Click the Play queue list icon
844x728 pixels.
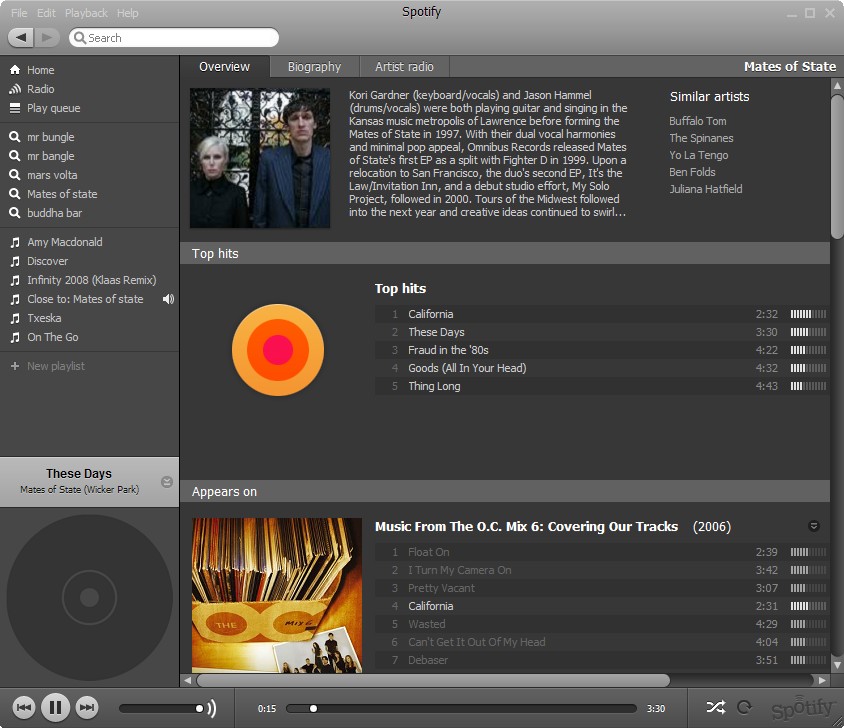point(15,108)
